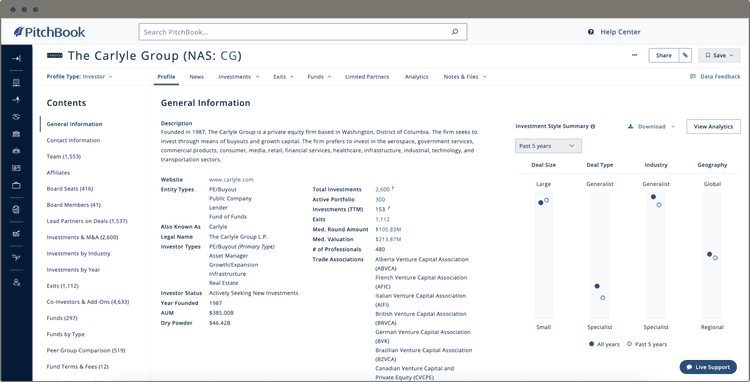Image resolution: width=750 pixels, height=382 pixels.
Task: Click the Carlyle company logo thumbnail
Action: pos(55,55)
